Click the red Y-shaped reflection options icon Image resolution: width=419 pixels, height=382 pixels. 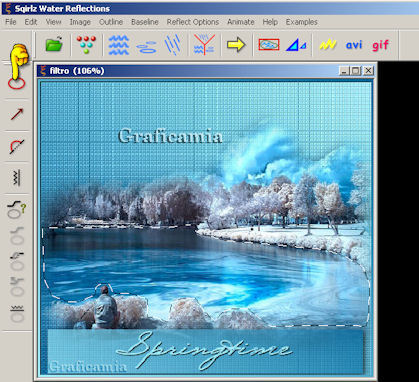coord(204,44)
